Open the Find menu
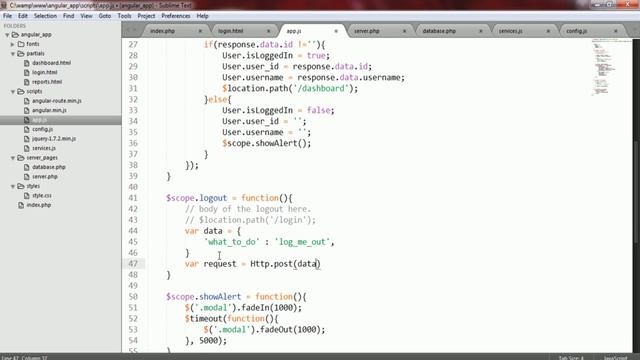The image size is (640, 360). coord(69,16)
